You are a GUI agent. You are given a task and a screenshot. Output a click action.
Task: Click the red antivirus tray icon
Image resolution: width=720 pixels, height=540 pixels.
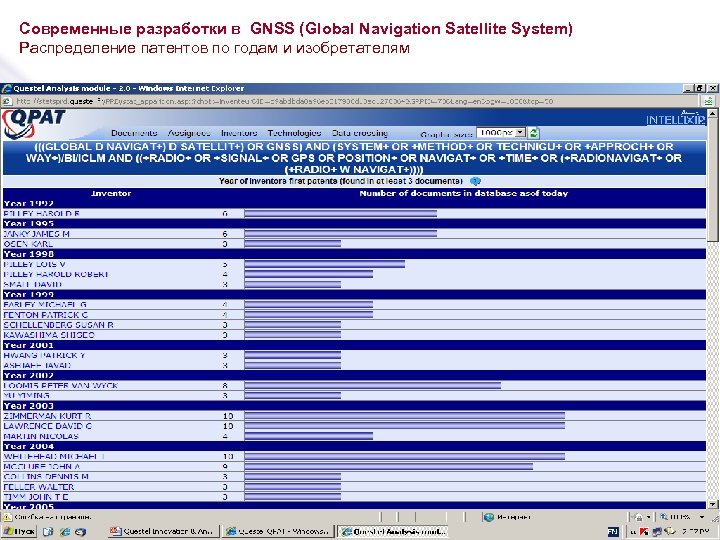click(644, 532)
